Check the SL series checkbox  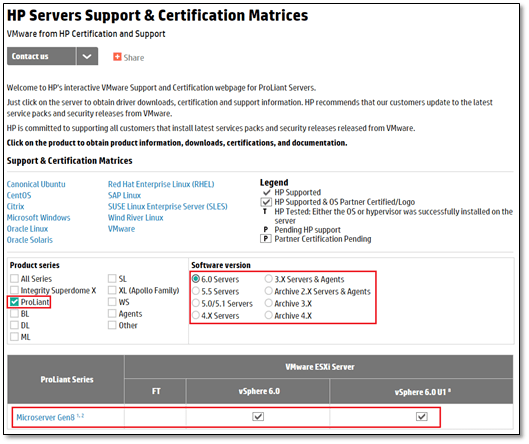(x=112, y=279)
